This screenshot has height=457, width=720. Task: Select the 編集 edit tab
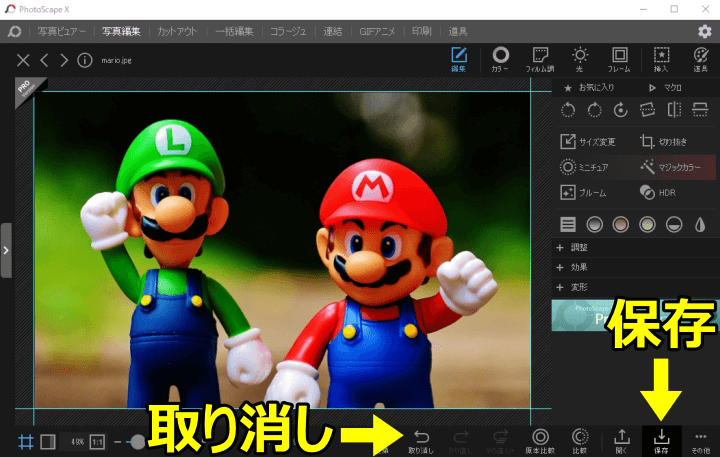459,60
